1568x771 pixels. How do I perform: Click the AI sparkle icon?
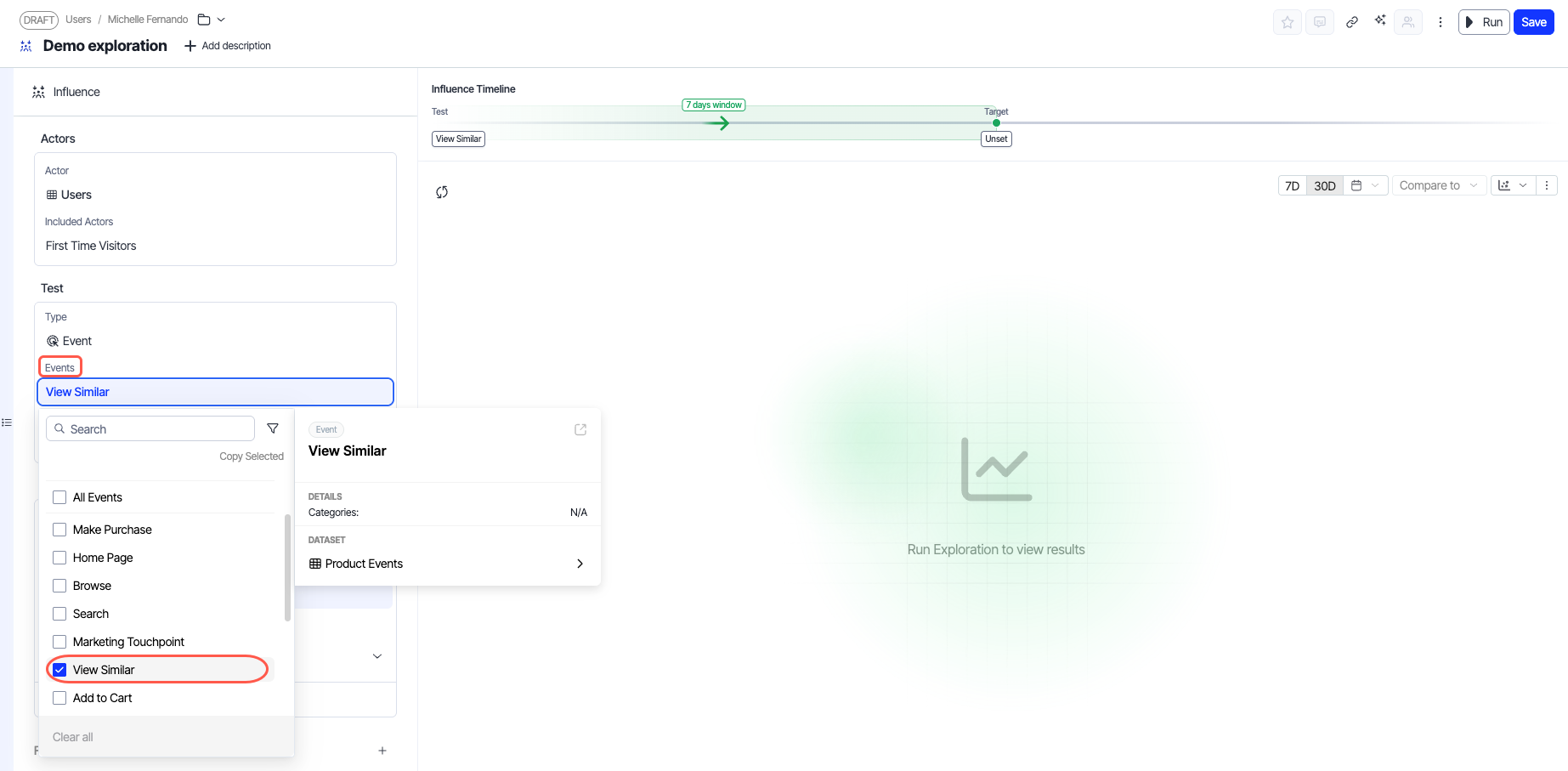point(1379,20)
